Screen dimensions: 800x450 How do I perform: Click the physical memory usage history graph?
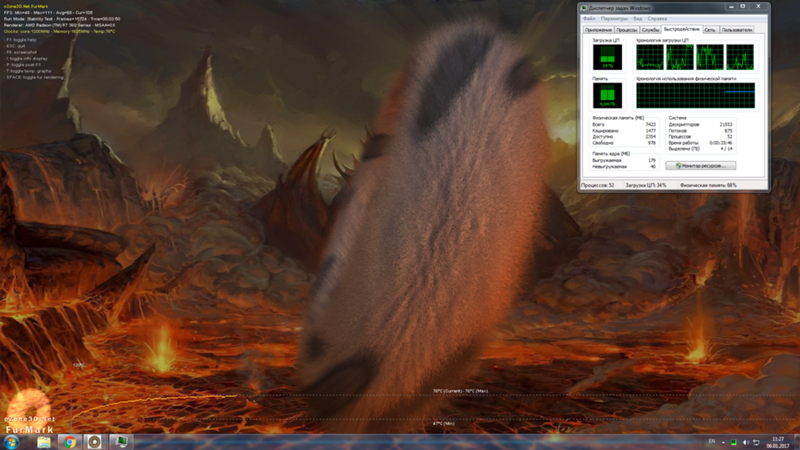click(695, 95)
